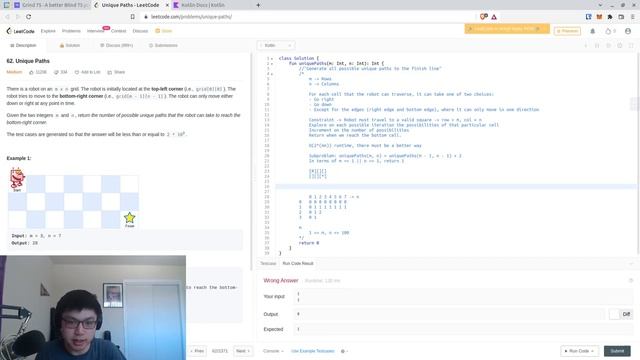Expand the Console panel dropdown
The image size is (640, 360).
pos(273,351)
